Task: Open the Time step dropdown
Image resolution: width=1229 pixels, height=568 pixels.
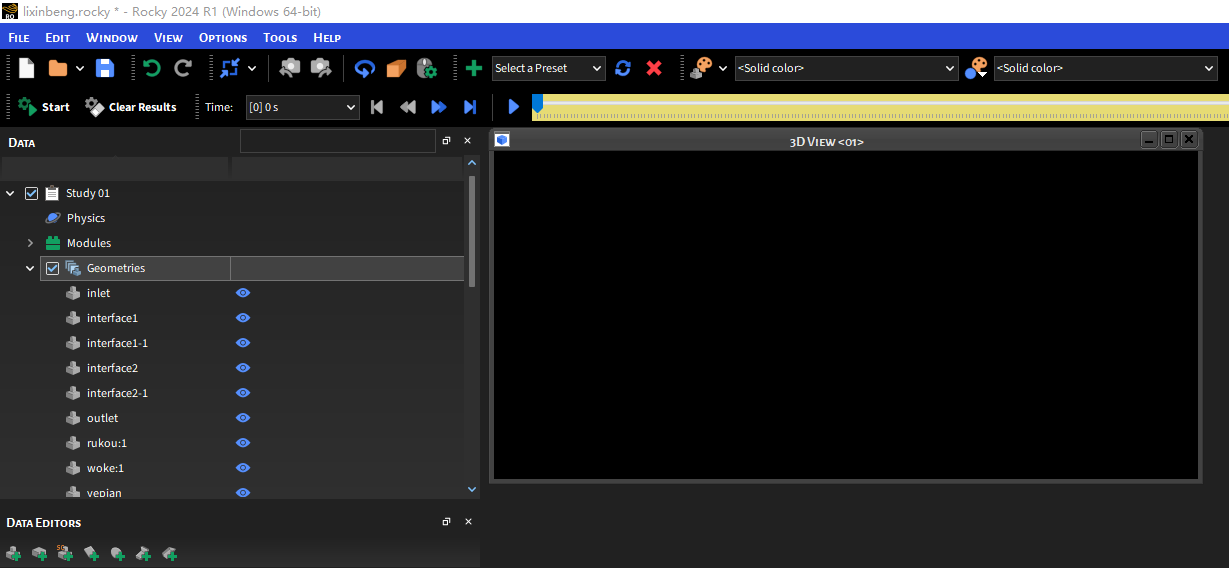Action: (x=302, y=107)
